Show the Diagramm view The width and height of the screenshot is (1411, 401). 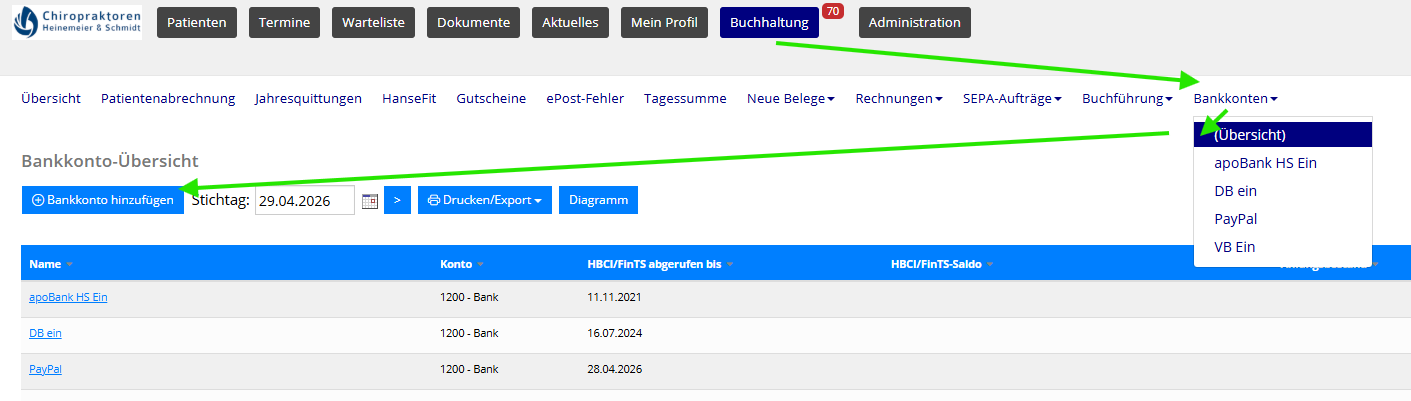pyautogui.click(x=598, y=200)
